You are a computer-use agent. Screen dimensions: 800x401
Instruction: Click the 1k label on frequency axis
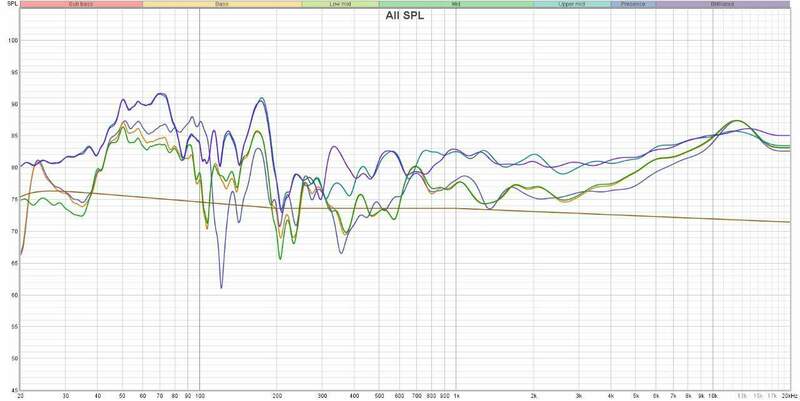click(457, 396)
